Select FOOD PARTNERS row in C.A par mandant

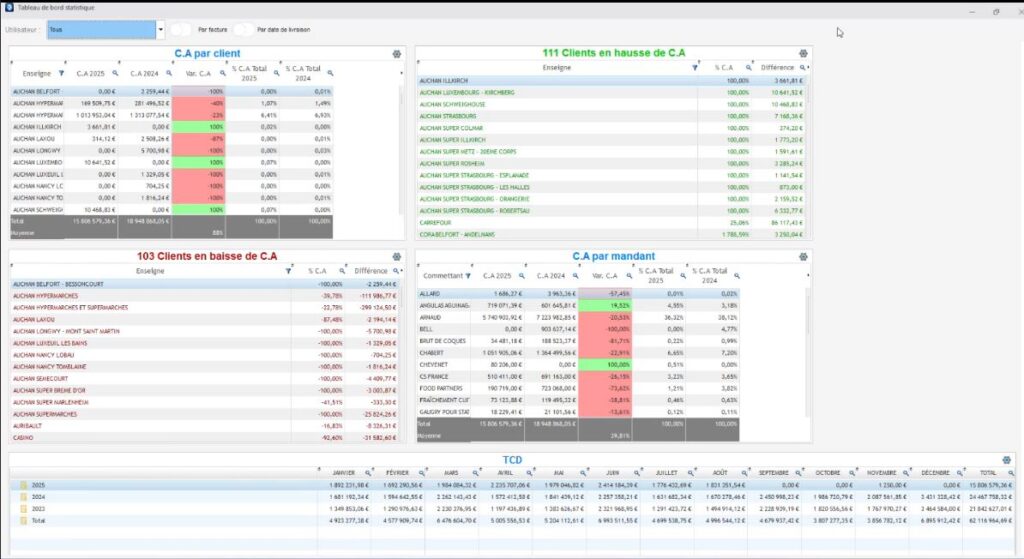tap(578, 388)
